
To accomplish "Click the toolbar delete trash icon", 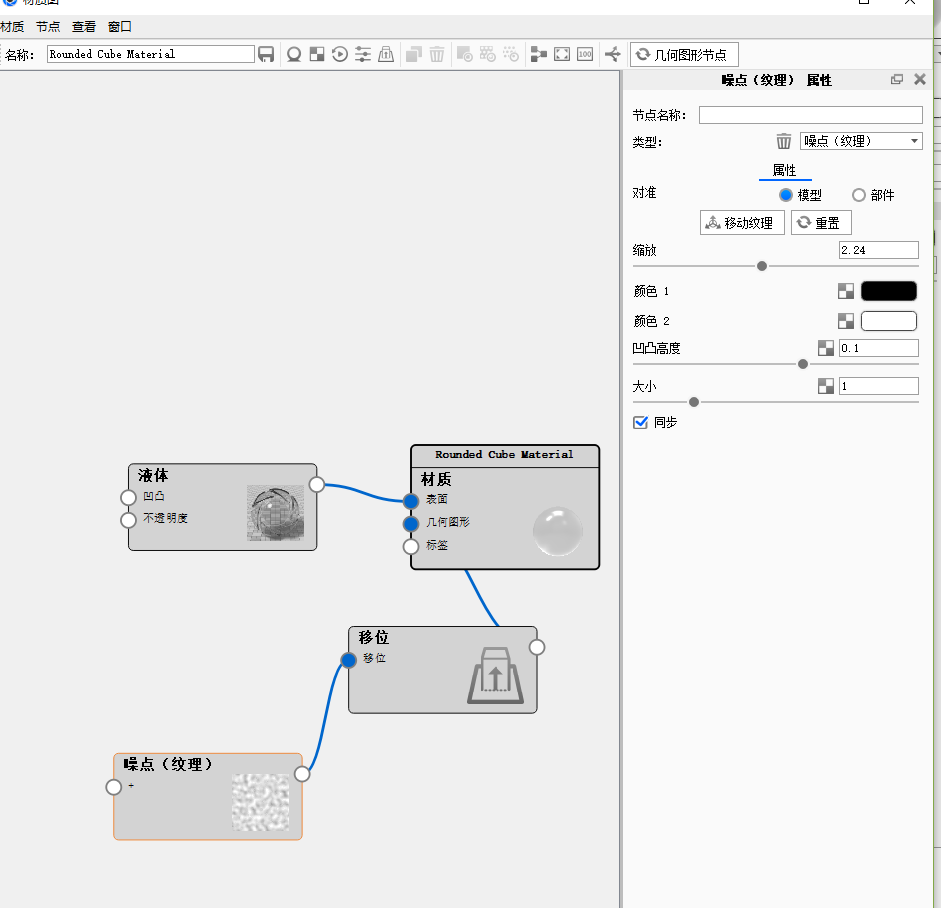I will pyautogui.click(x=437, y=55).
